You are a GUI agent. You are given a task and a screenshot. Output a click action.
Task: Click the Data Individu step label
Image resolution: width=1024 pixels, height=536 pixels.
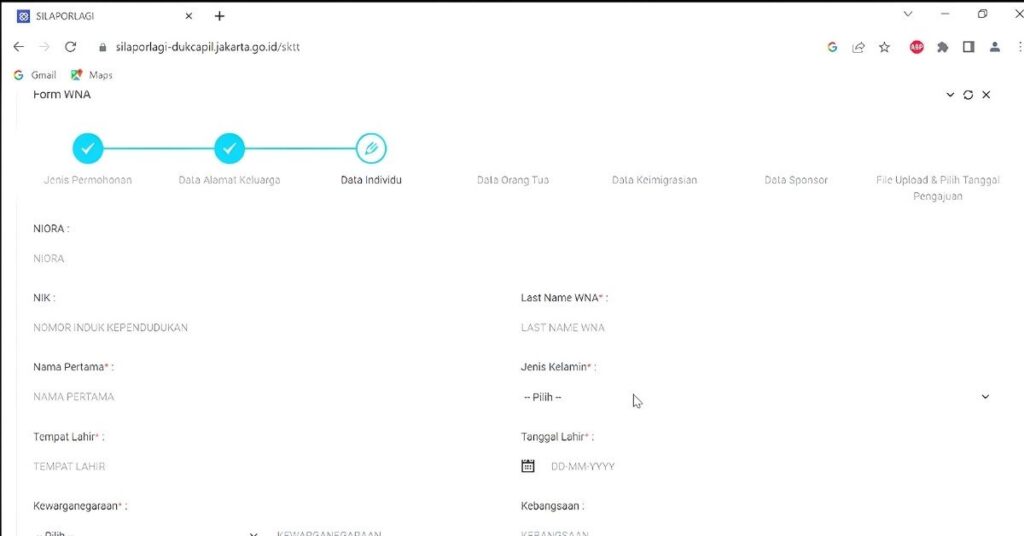tap(371, 180)
